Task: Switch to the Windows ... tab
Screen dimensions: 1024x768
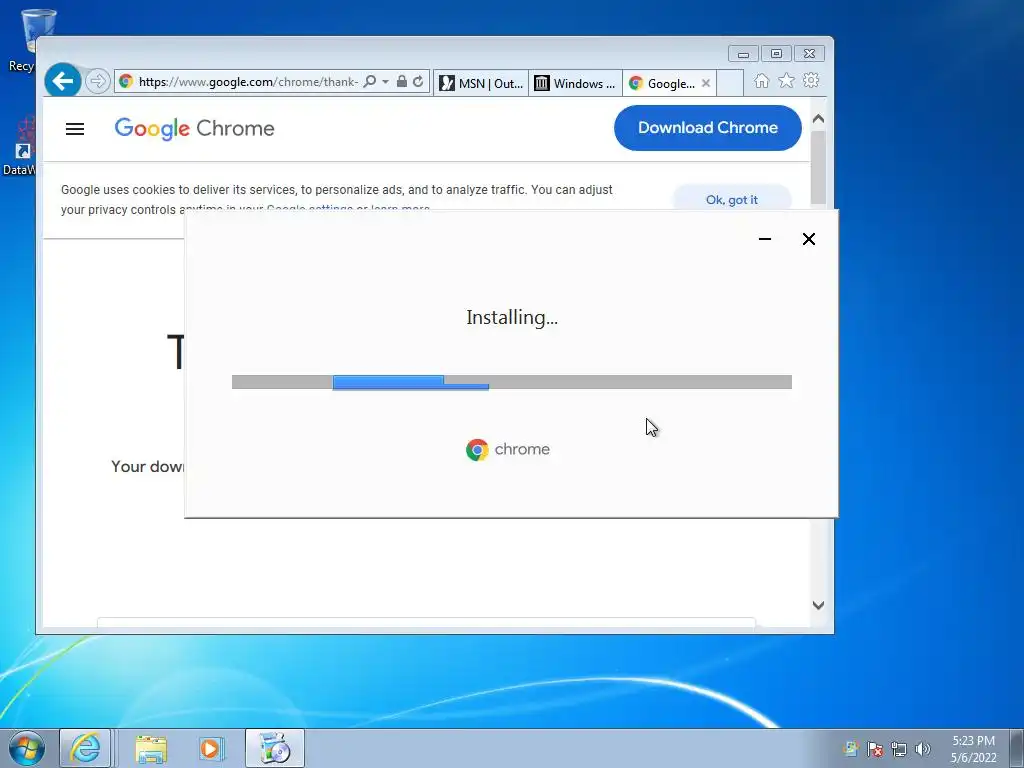Action: coord(575,83)
